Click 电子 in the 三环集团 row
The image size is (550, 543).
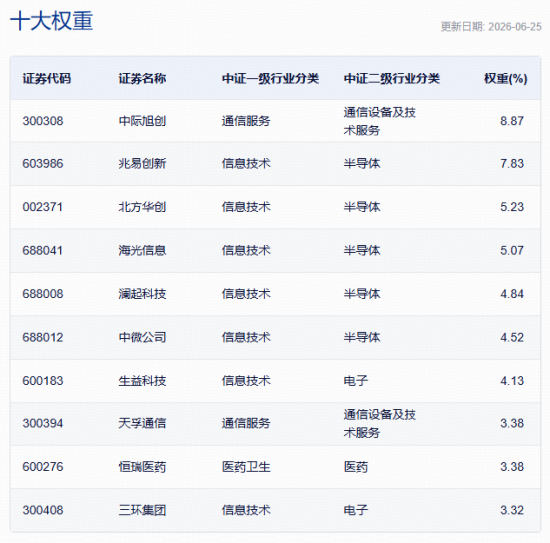tap(356, 510)
